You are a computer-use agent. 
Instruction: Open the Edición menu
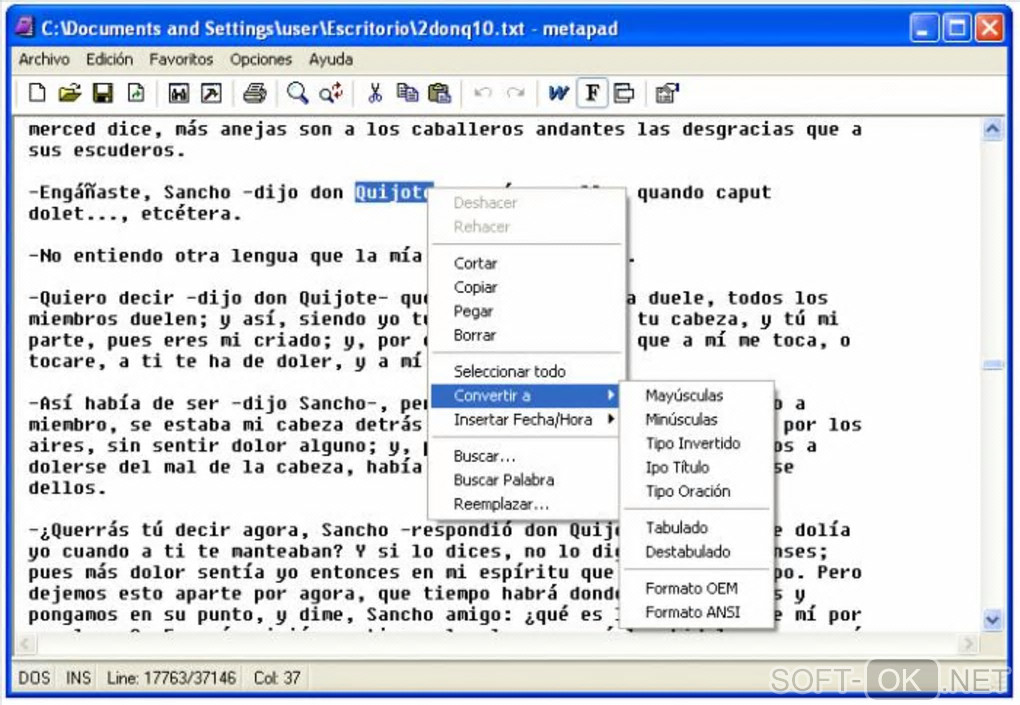(109, 59)
